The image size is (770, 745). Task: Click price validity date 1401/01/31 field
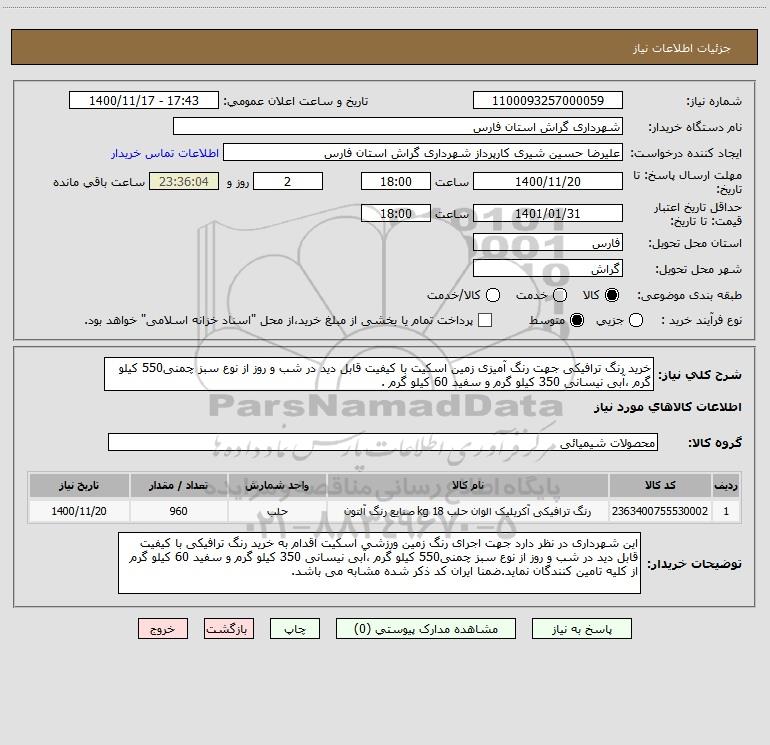pos(548,214)
